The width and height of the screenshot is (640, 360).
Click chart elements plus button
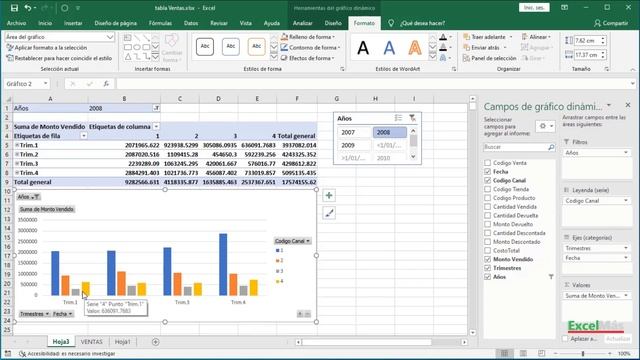coord(329,196)
